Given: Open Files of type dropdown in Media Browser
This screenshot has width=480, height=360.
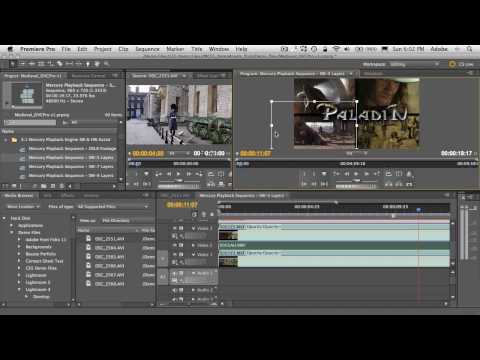Looking at the screenshot, I should point(112,207).
